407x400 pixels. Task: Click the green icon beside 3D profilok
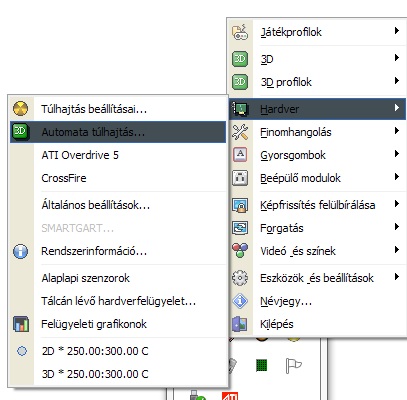click(240, 82)
